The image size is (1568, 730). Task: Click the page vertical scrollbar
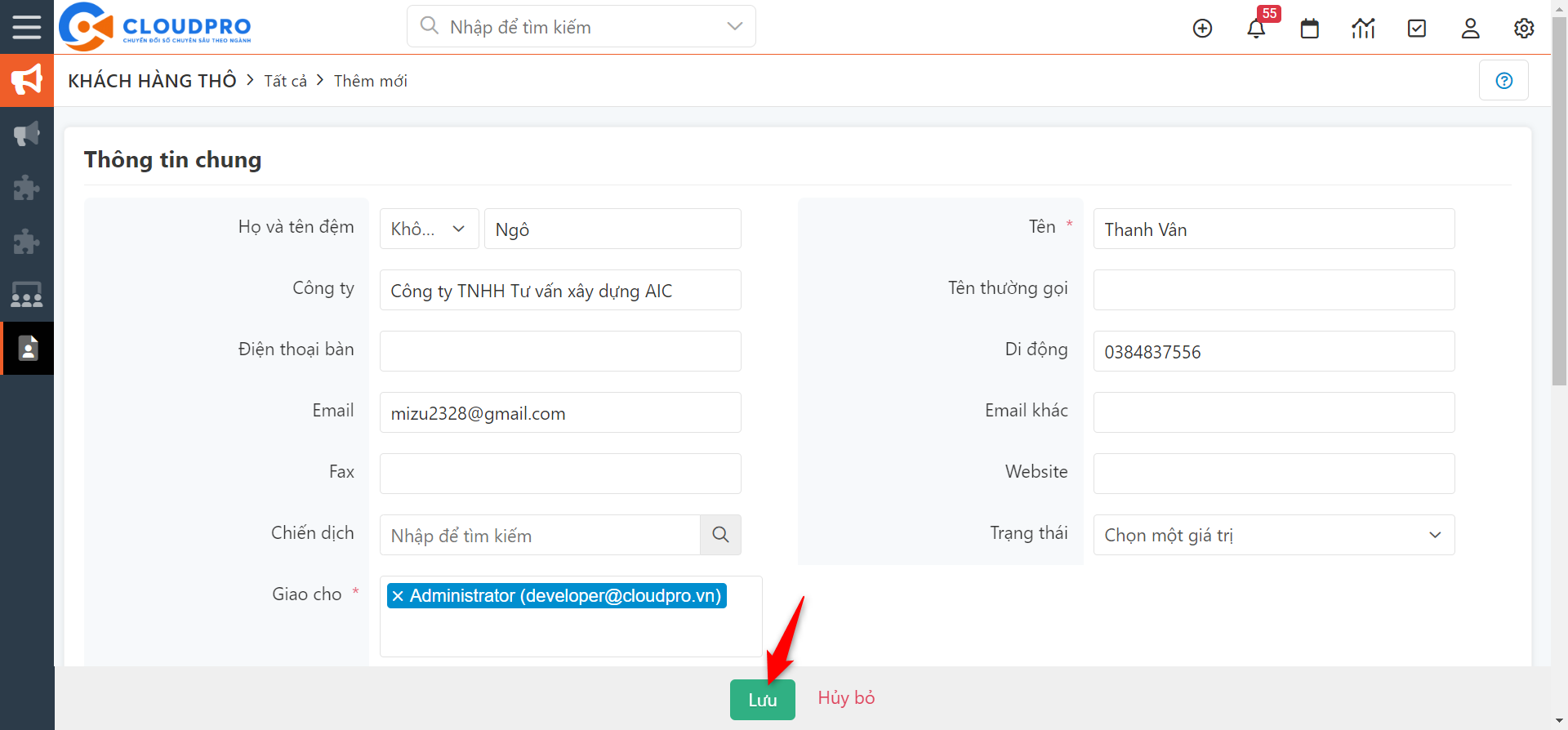(1559, 200)
